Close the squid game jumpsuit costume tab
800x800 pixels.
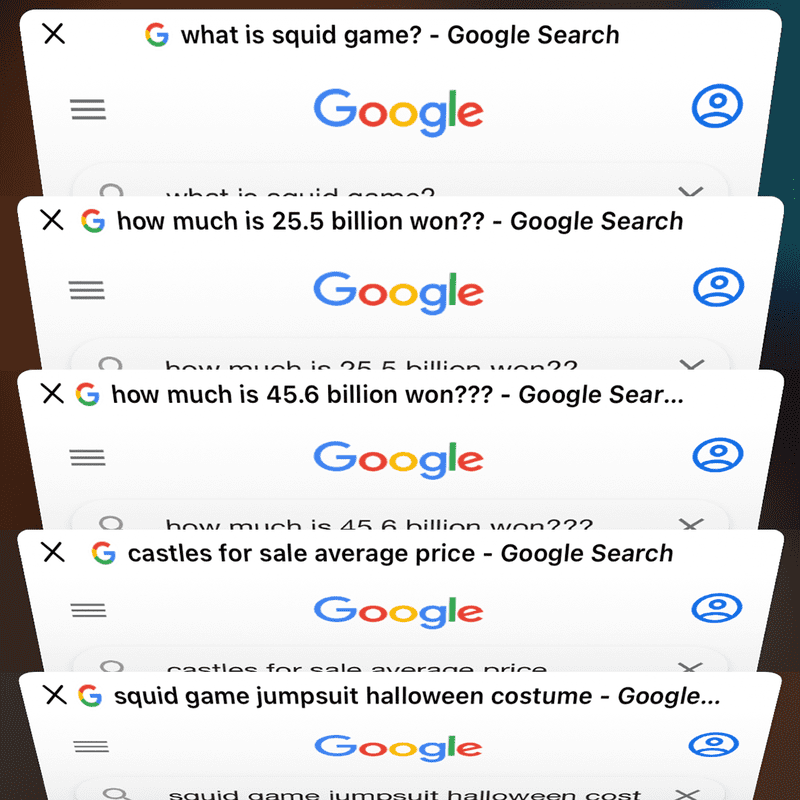tap(55, 695)
